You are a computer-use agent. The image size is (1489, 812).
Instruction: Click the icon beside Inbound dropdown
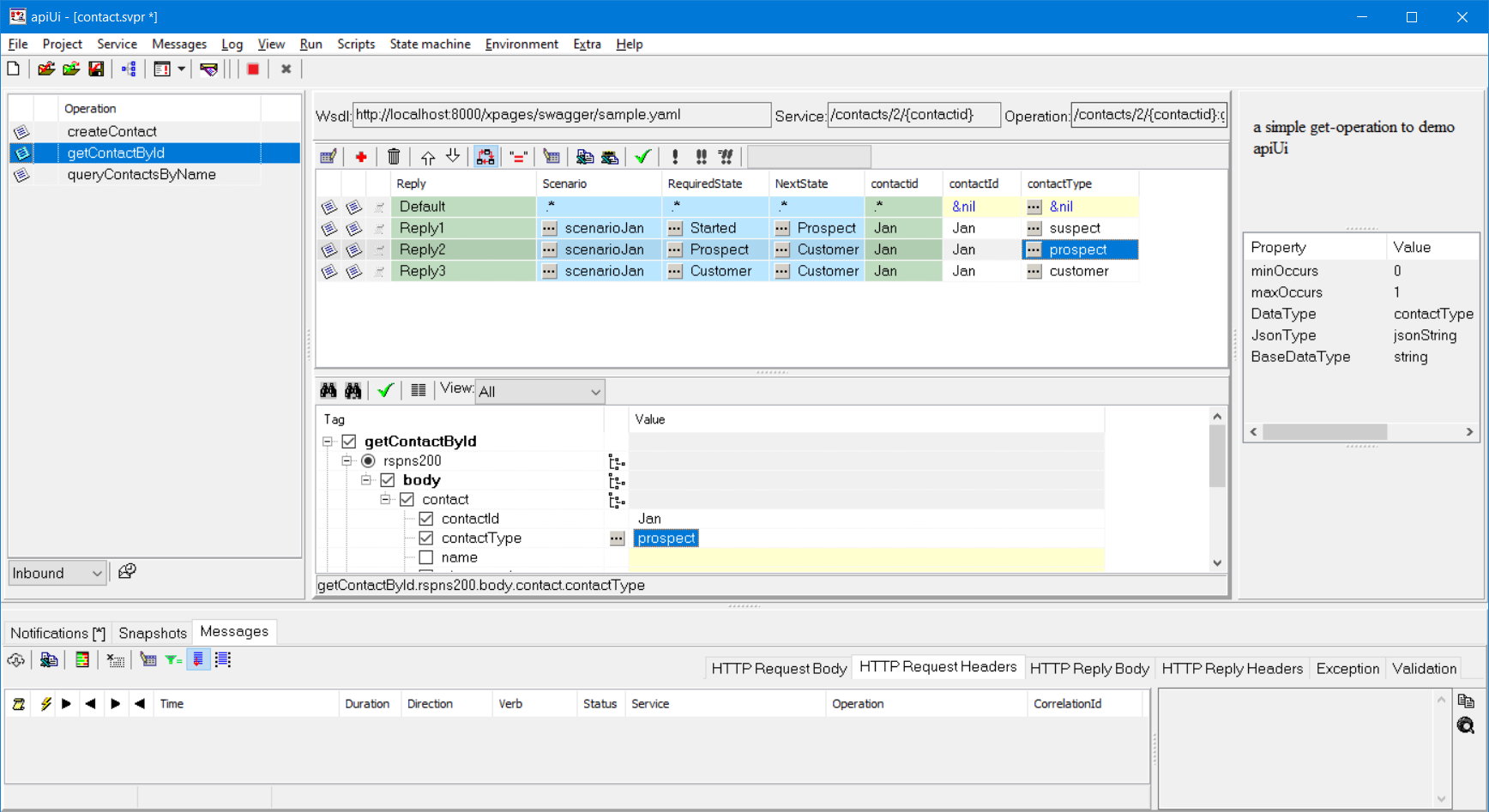pyautogui.click(x=127, y=572)
